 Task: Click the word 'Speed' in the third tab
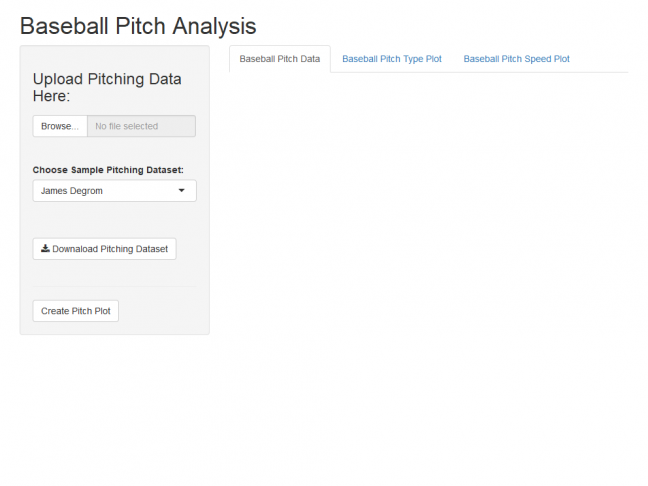(x=539, y=59)
